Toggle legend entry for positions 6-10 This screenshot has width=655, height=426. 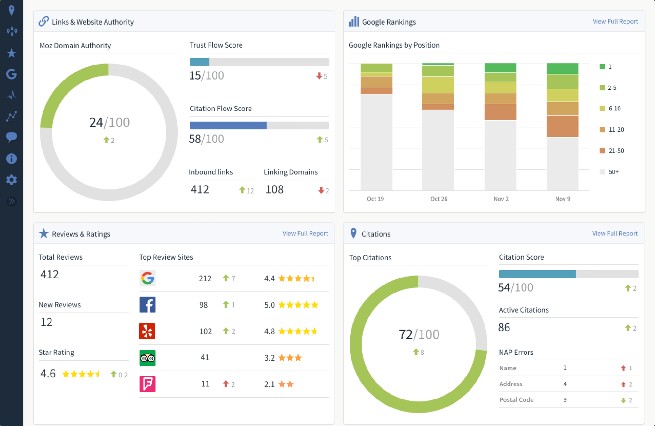pos(610,109)
